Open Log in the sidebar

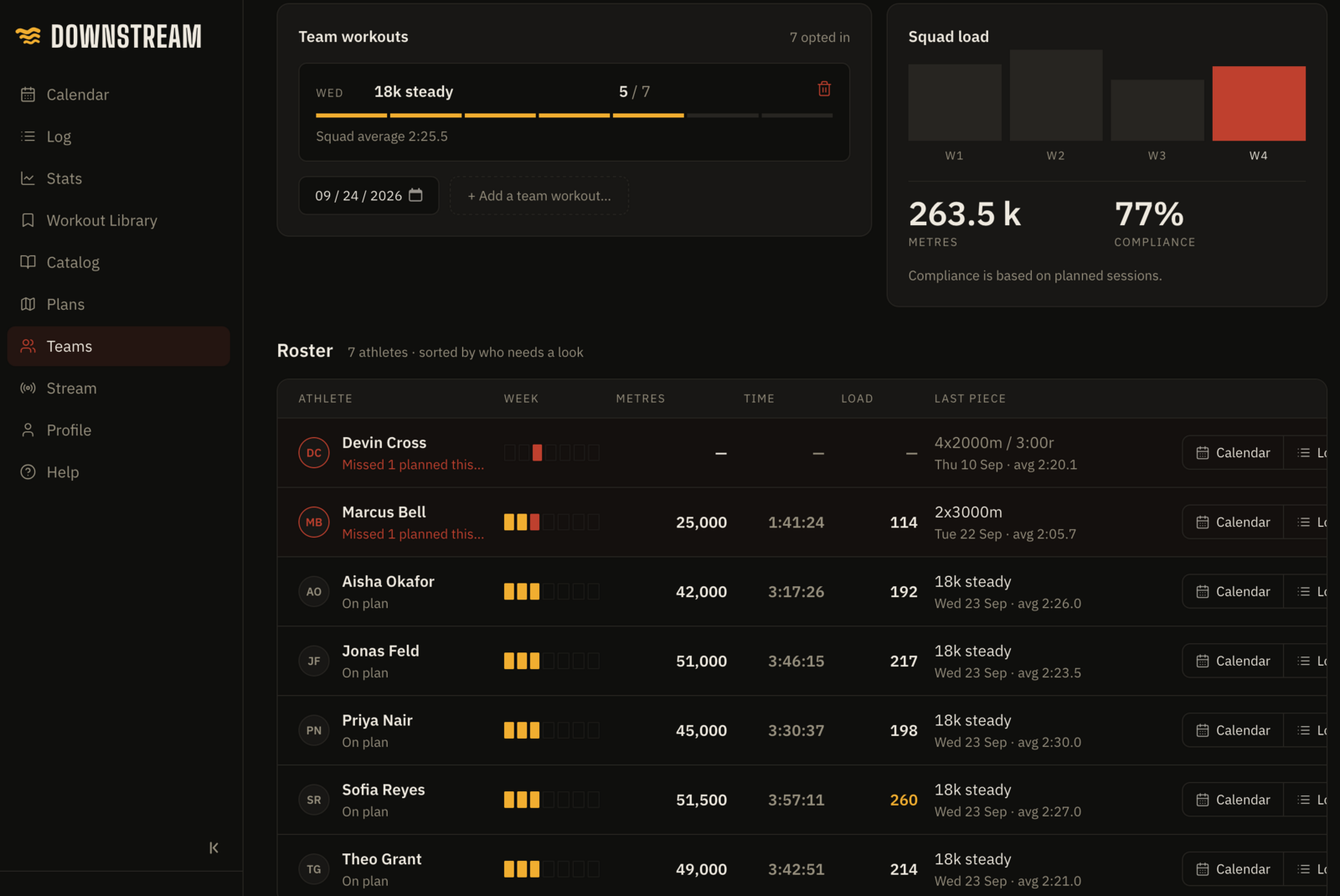[x=118, y=136]
